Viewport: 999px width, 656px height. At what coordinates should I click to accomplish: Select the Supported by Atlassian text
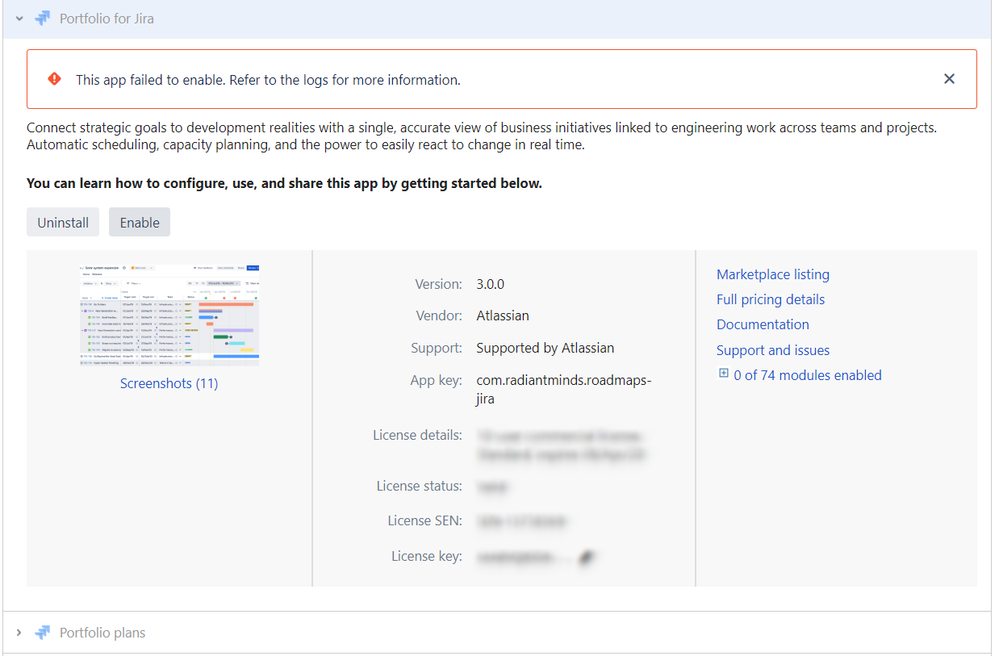tap(545, 348)
